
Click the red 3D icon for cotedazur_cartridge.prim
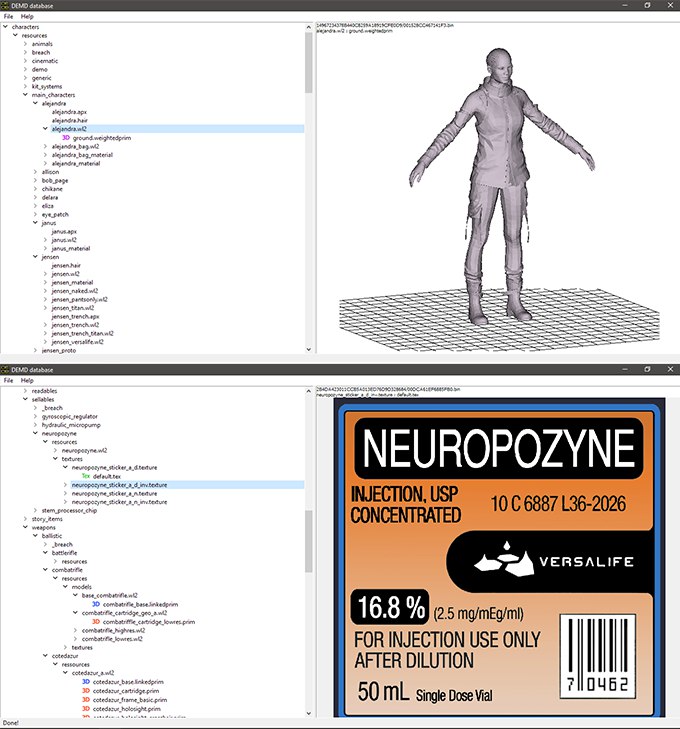tap(86, 690)
